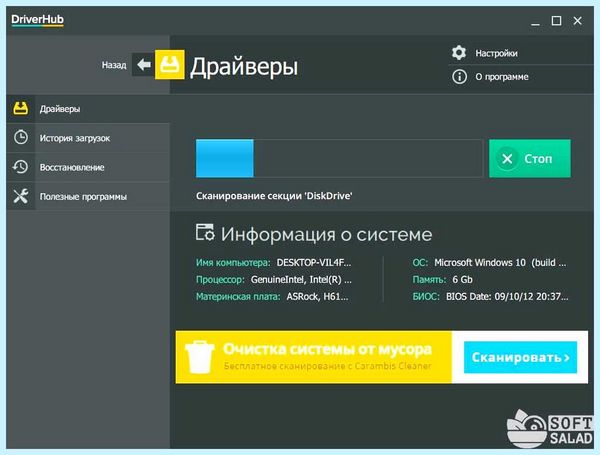
Task: Click the Память label
Action: point(429,280)
